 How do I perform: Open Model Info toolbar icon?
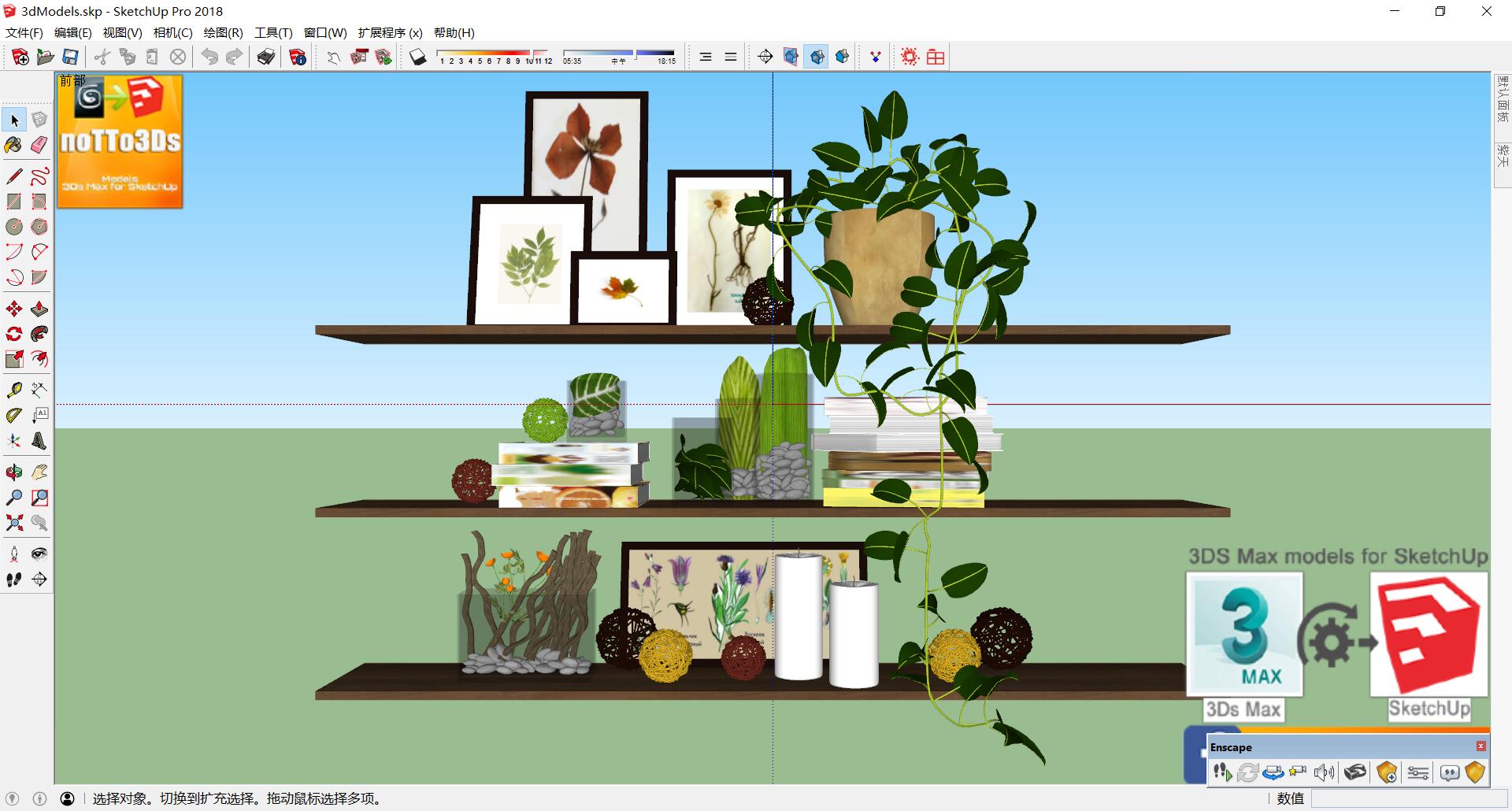[298, 57]
